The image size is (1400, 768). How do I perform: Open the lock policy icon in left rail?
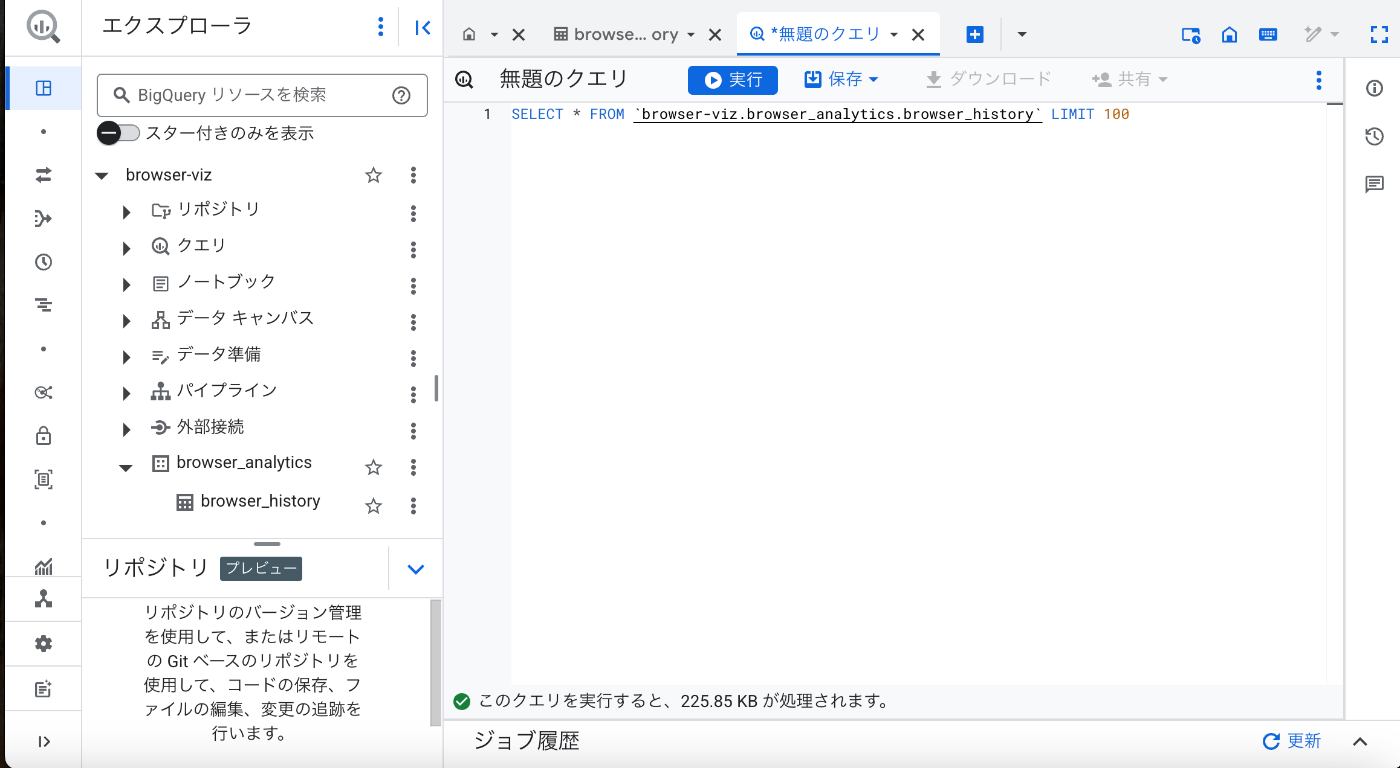pos(43,436)
